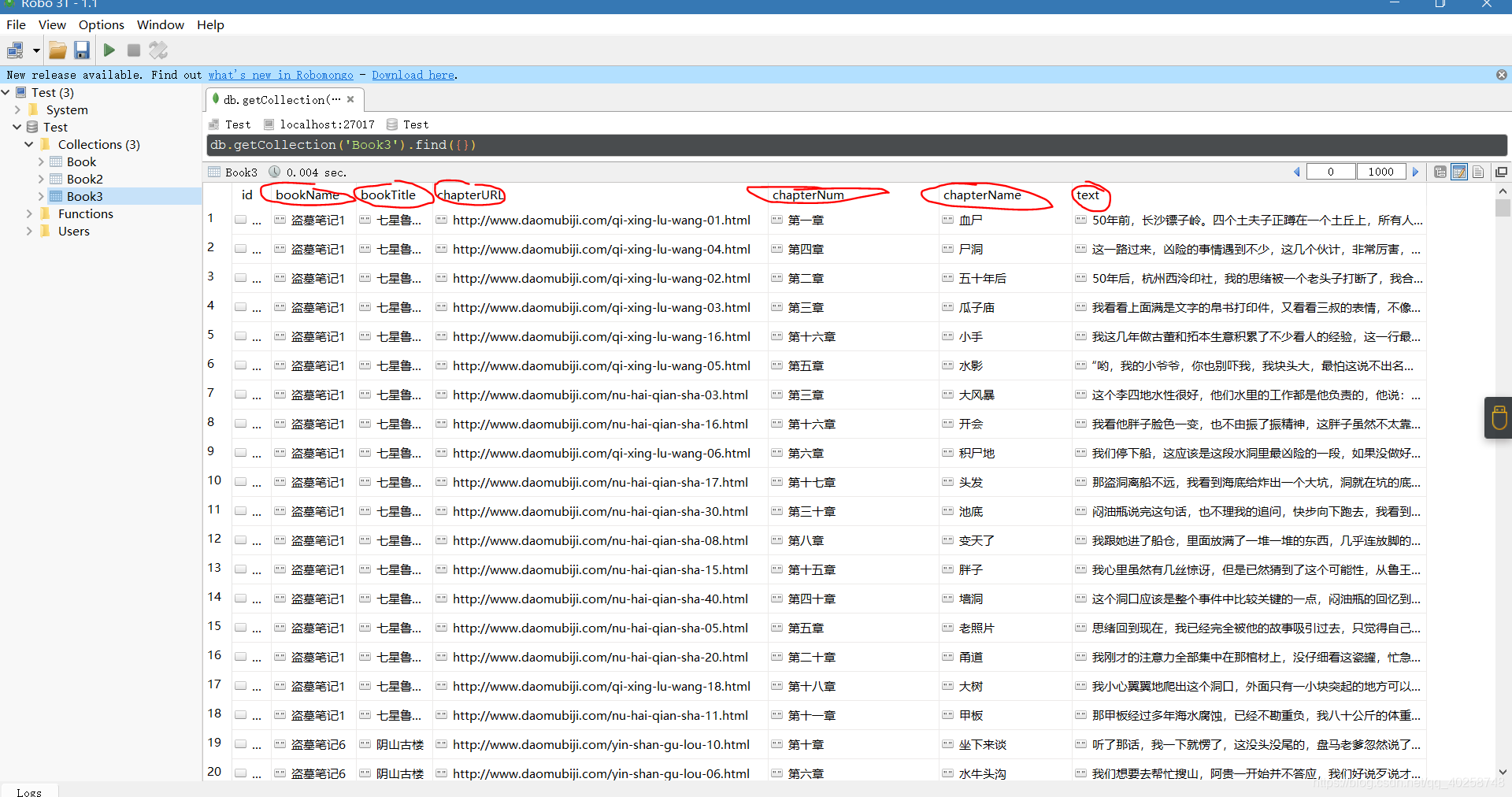Click the Connect to server toolbar icon
1512x797 pixels.
(x=15, y=50)
